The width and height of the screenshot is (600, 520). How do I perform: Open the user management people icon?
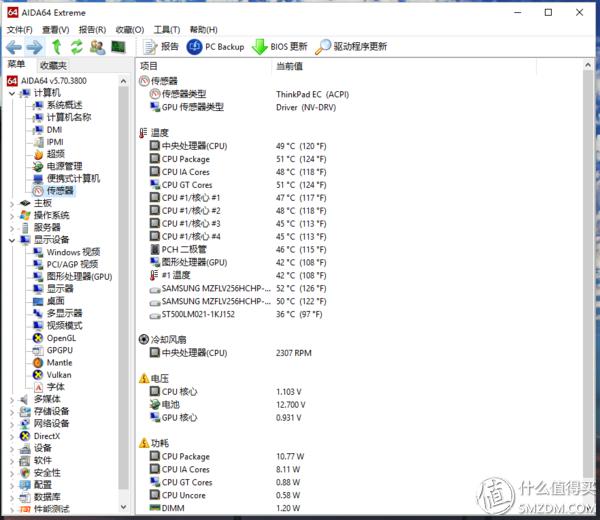97,47
